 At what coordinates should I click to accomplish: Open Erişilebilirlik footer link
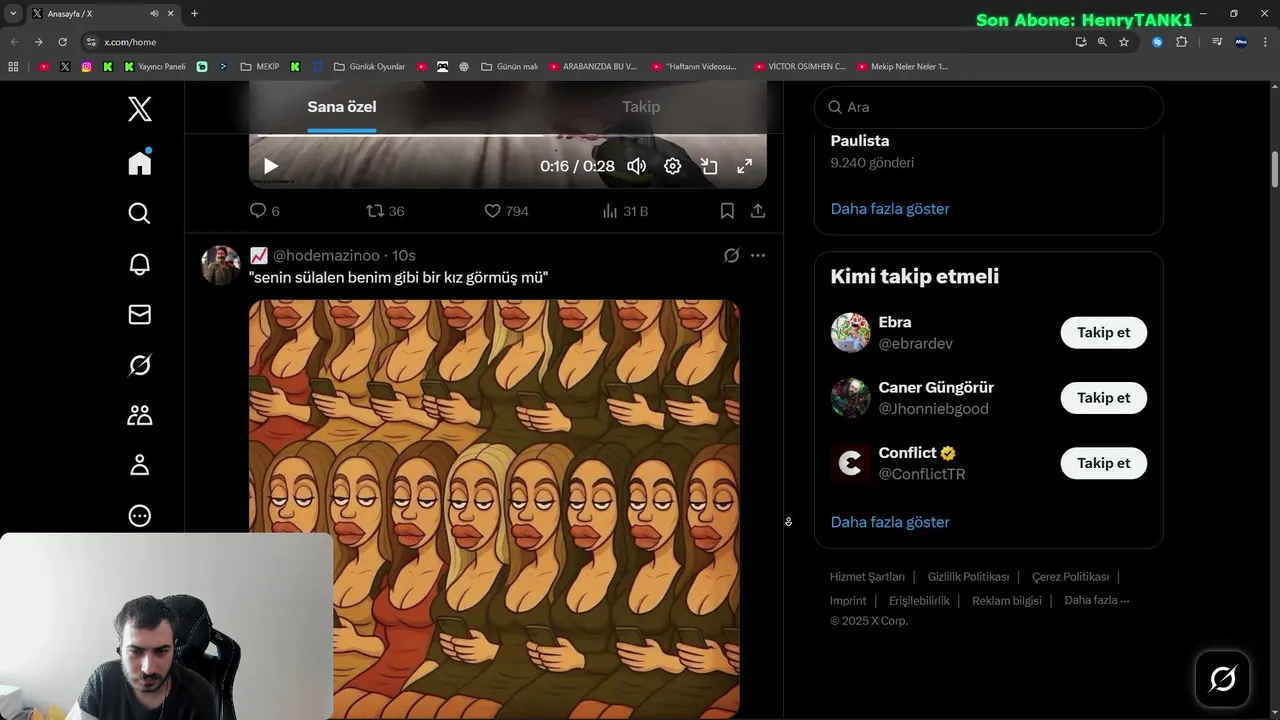pos(919,601)
